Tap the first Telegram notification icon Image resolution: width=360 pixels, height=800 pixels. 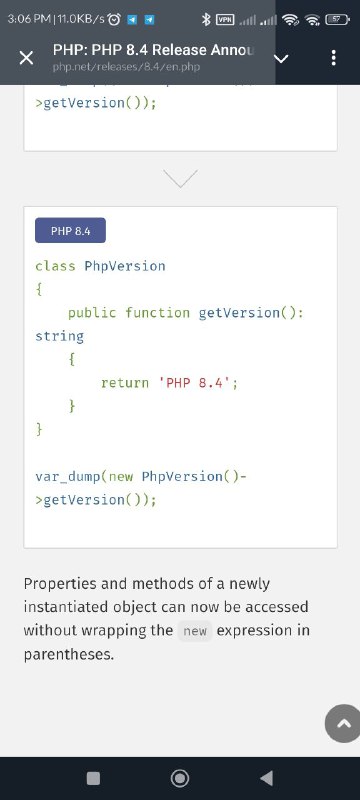tap(131, 20)
